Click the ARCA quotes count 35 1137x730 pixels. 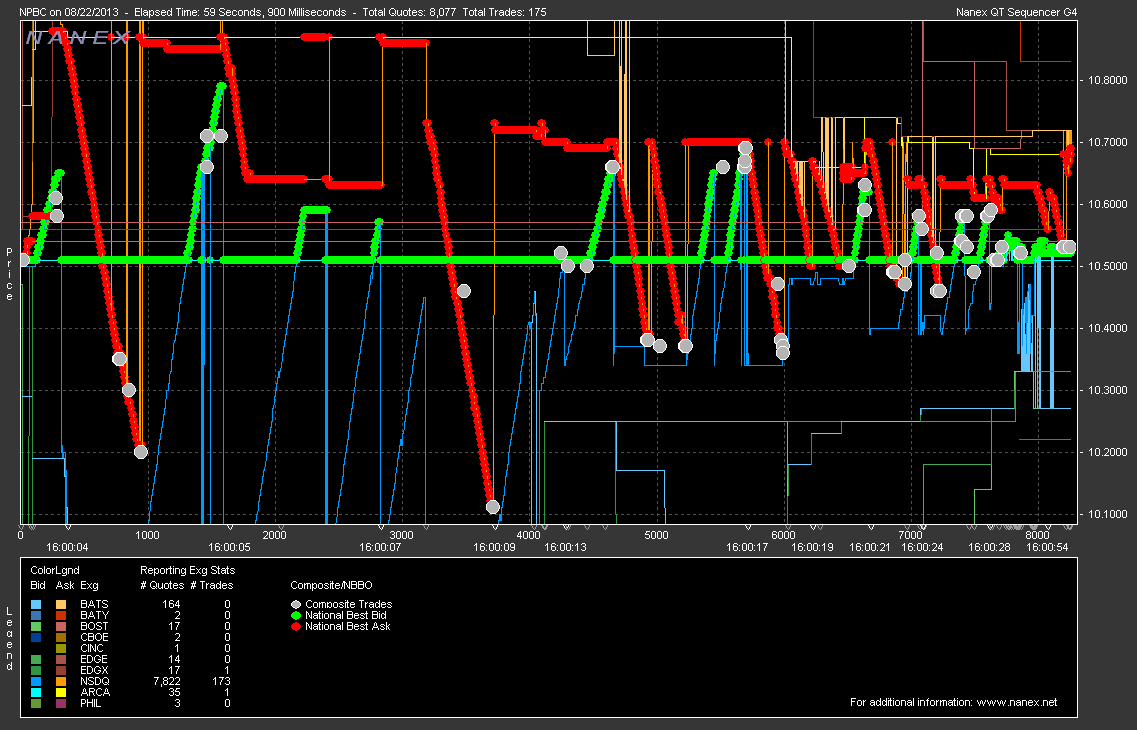click(x=174, y=692)
